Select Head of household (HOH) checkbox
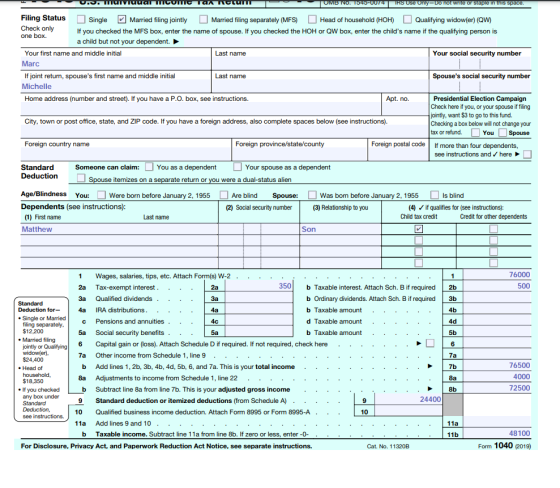This screenshot has height=488, width=560. coord(312,19)
